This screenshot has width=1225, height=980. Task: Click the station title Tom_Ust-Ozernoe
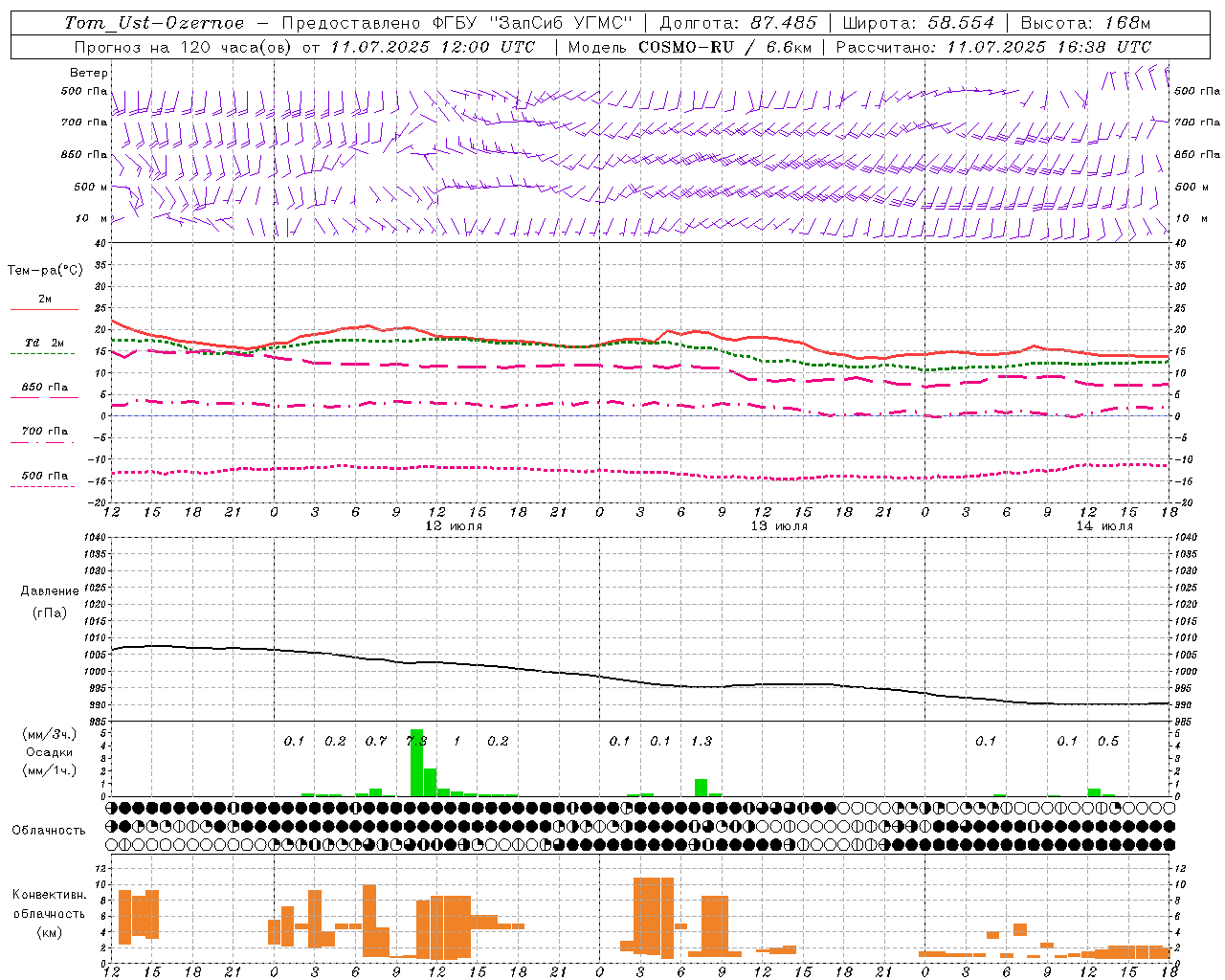[154, 23]
